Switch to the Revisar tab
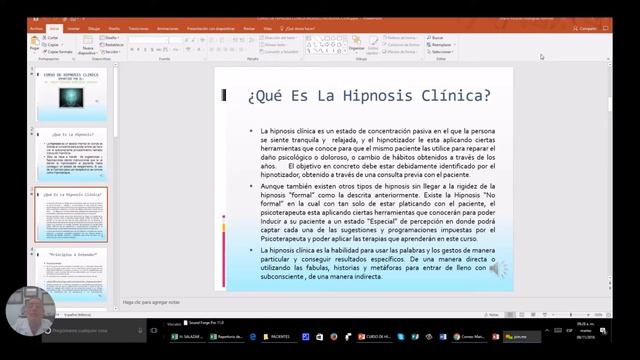This screenshot has height=360, width=640. (249, 29)
